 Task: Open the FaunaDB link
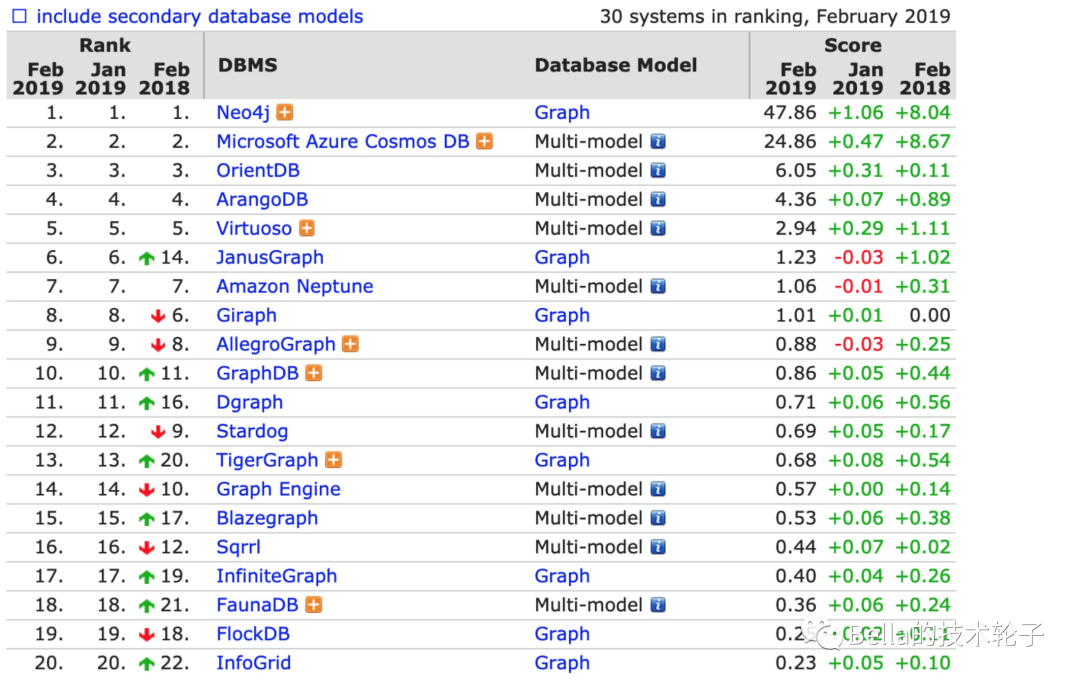[258, 604]
